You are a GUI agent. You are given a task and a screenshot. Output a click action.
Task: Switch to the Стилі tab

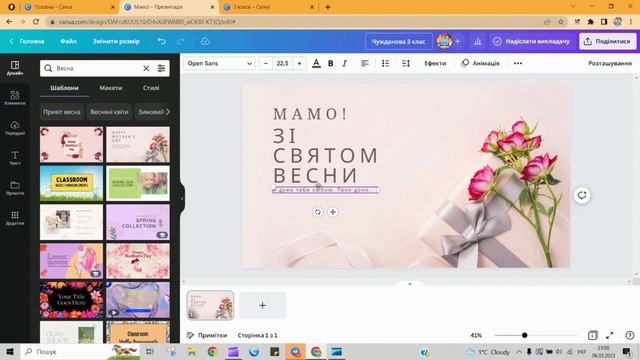(151, 88)
